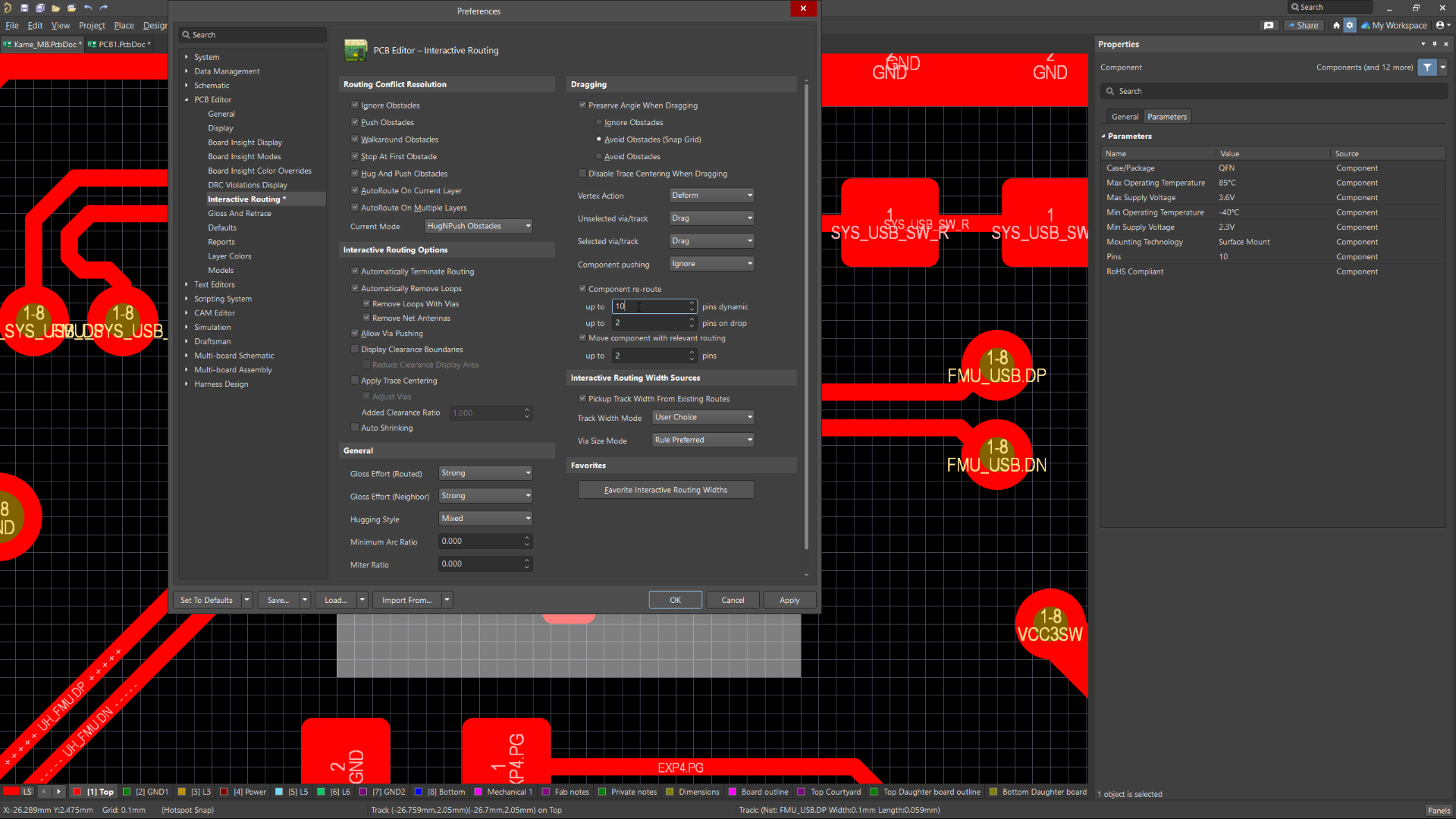Toggle the Push Obstacles checkbox
The height and width of the screenshot is (819, 1456).
[354, 122]
